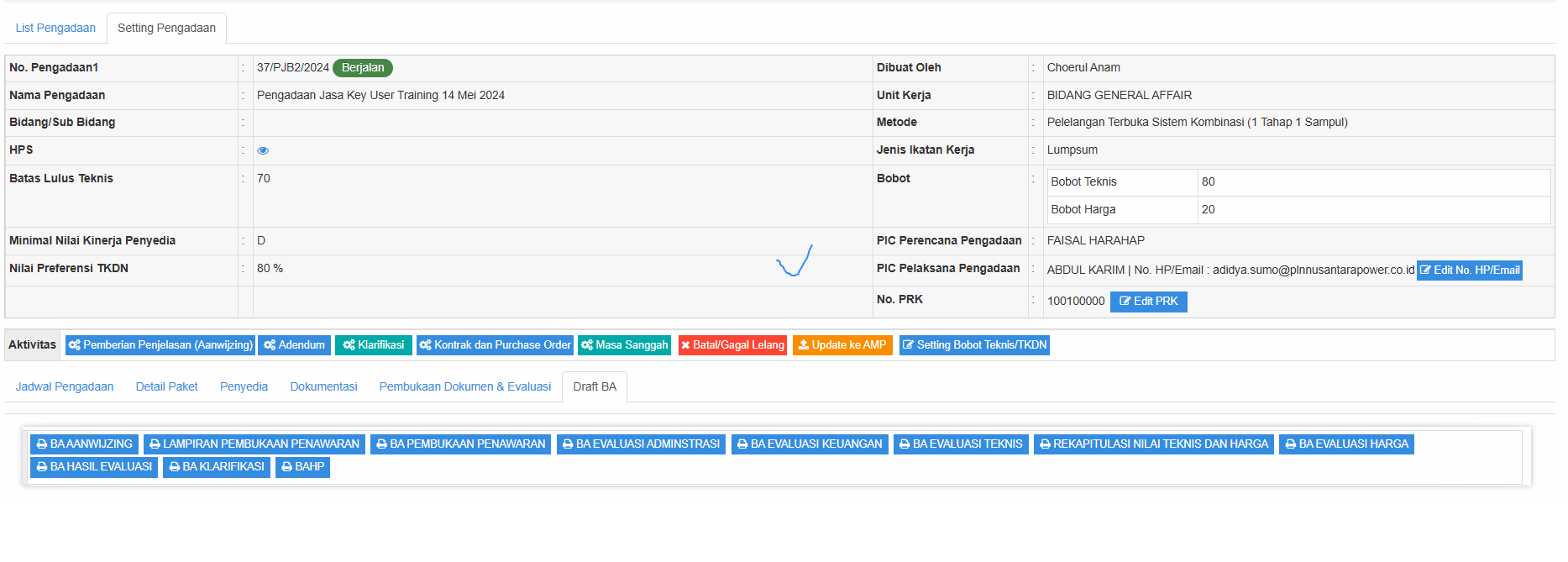Open Pemberian Penjelasan (Aanwijzing) activity
Viewport: 1568px width, 562px height.
point(160,345)
